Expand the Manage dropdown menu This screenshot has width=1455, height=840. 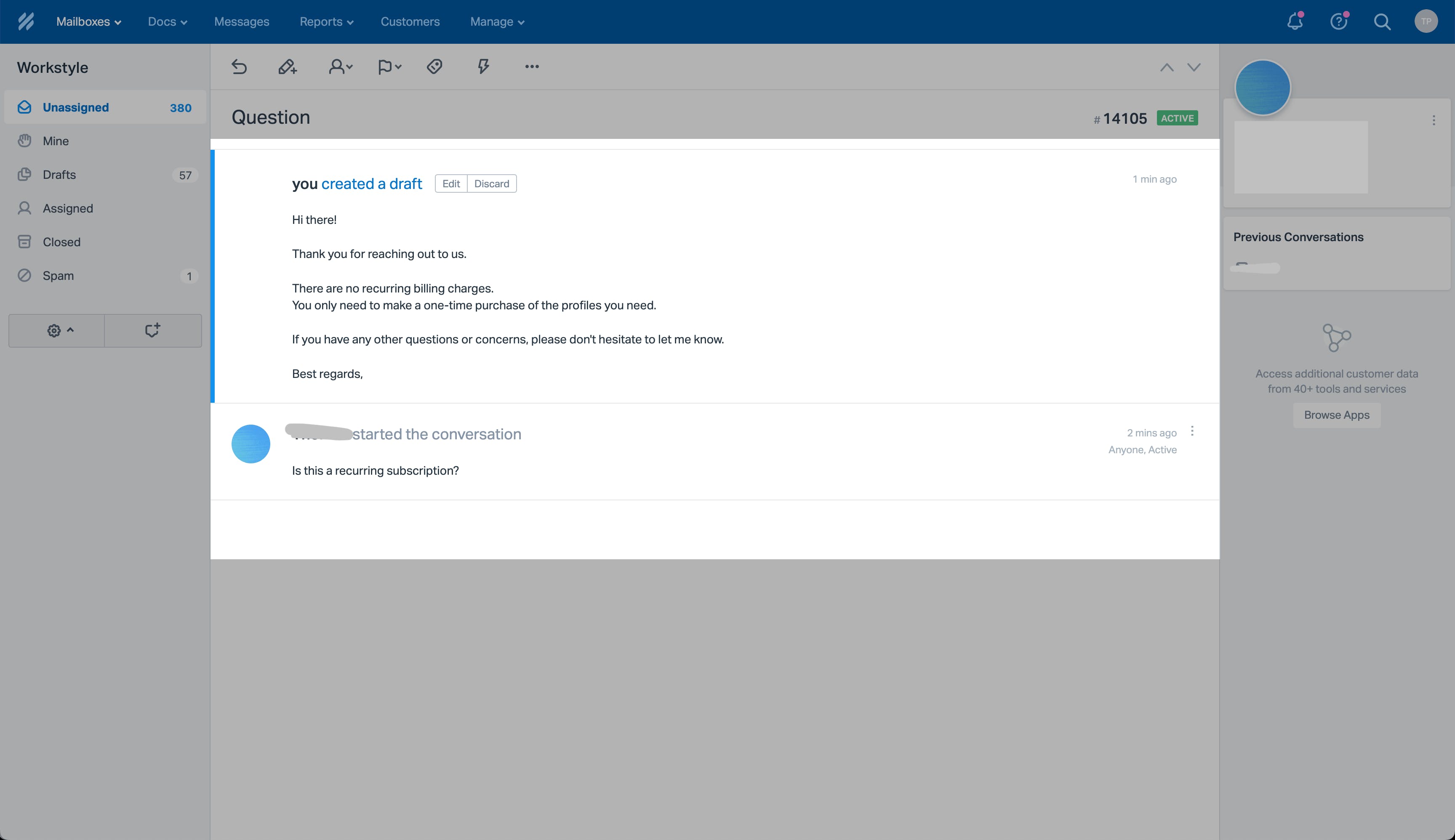[497, 22]
